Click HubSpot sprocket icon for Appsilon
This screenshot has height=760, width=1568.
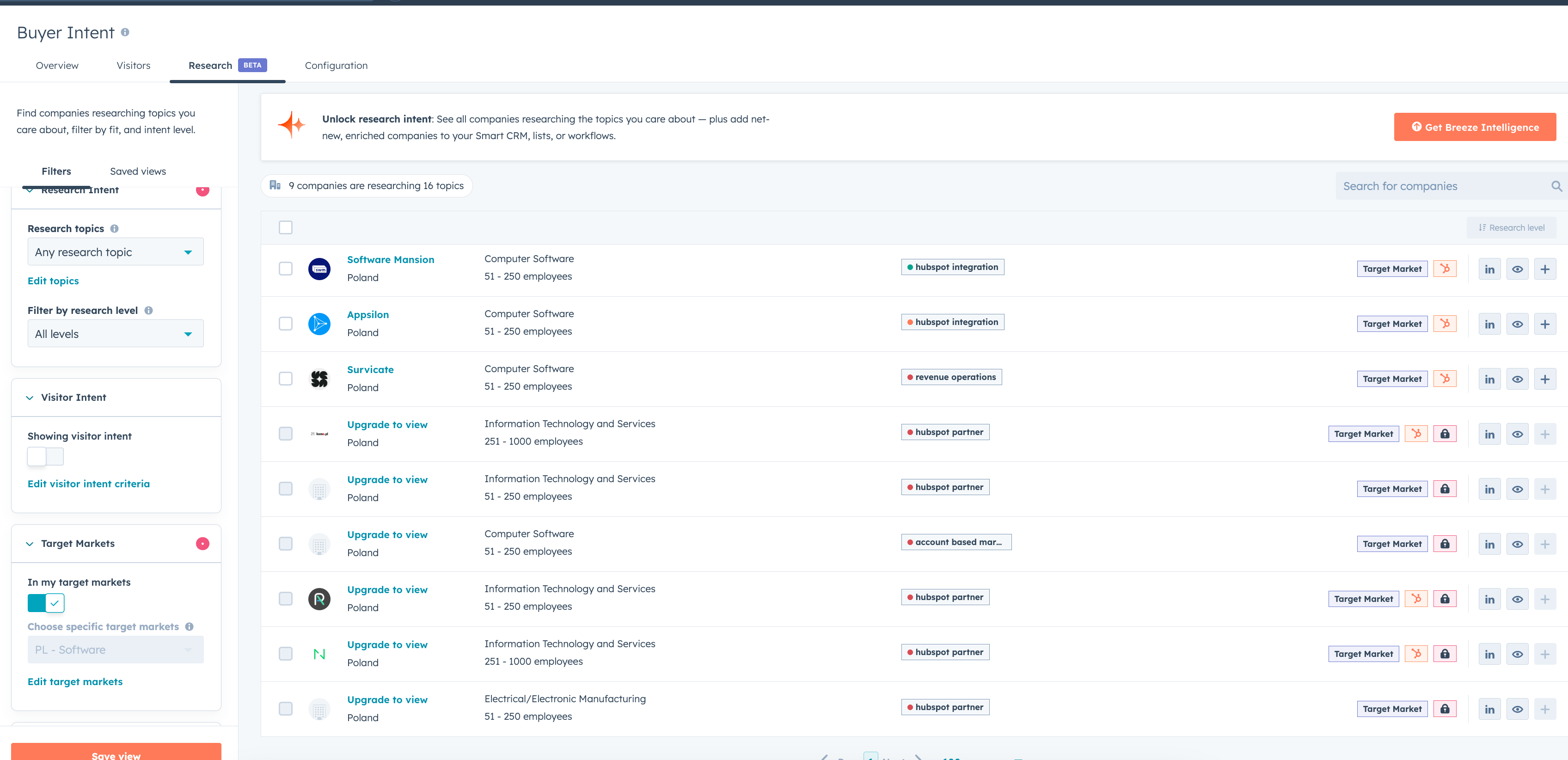coord(1445,323)
